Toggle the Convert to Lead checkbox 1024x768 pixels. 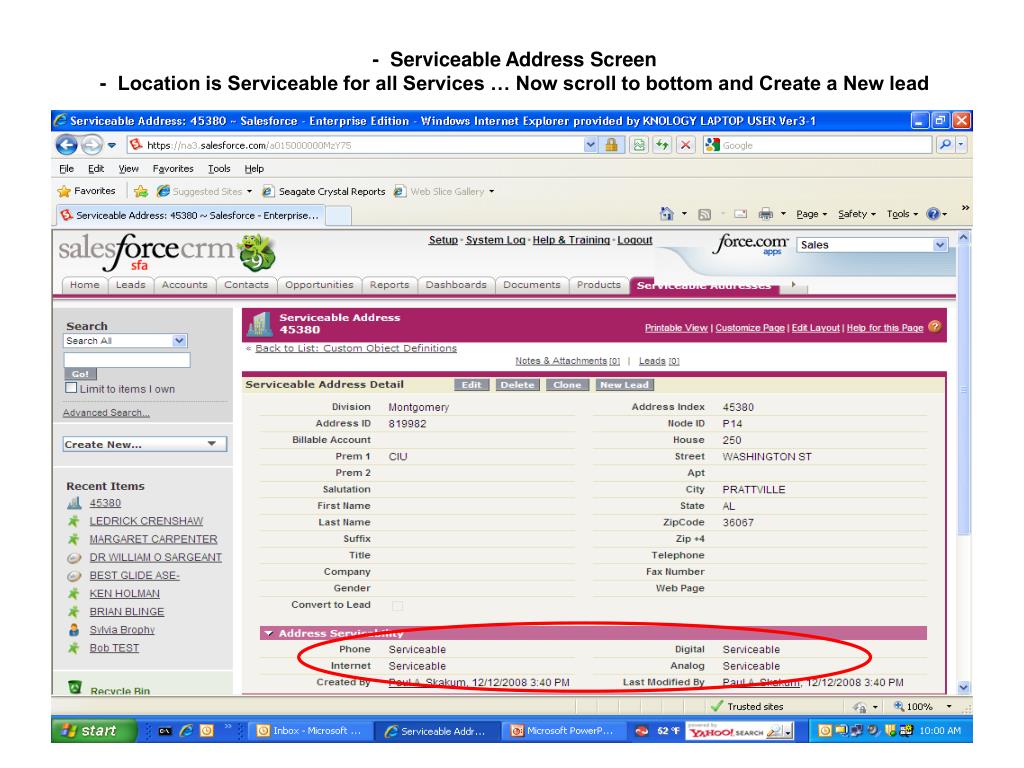click(397, 605)
